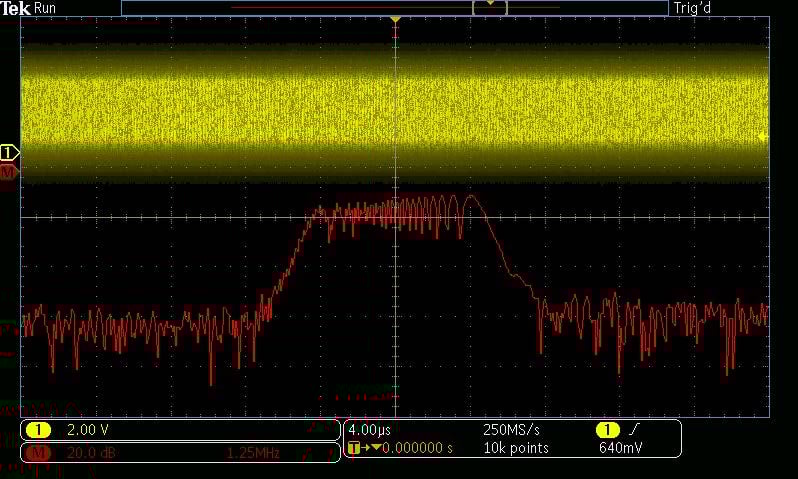The height and width of the screenshot is (479, 798).
Task: Click the 250MS/s sample rate readout
Action: 513,429
